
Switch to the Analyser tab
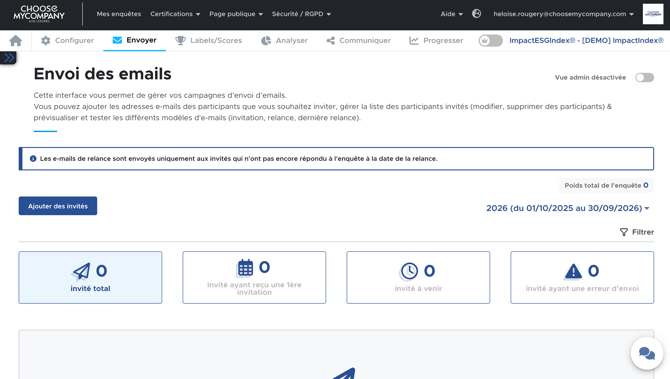pos(284,41)
